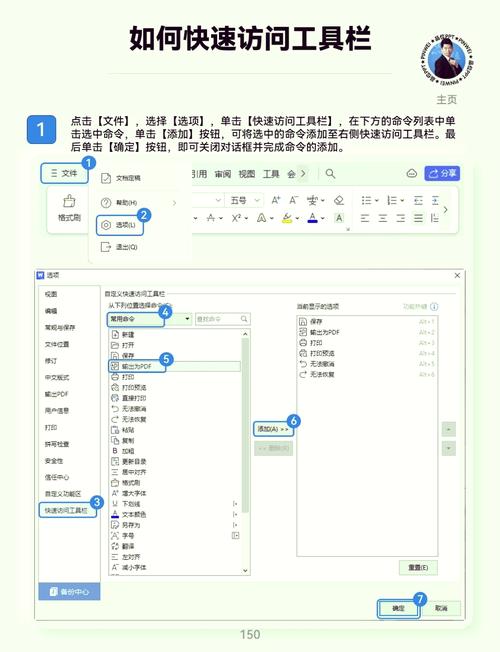Viewport: 500px width, 652px height.
Task: Open 常规与保存 in options sidebar
Action: tap(60, 327)
